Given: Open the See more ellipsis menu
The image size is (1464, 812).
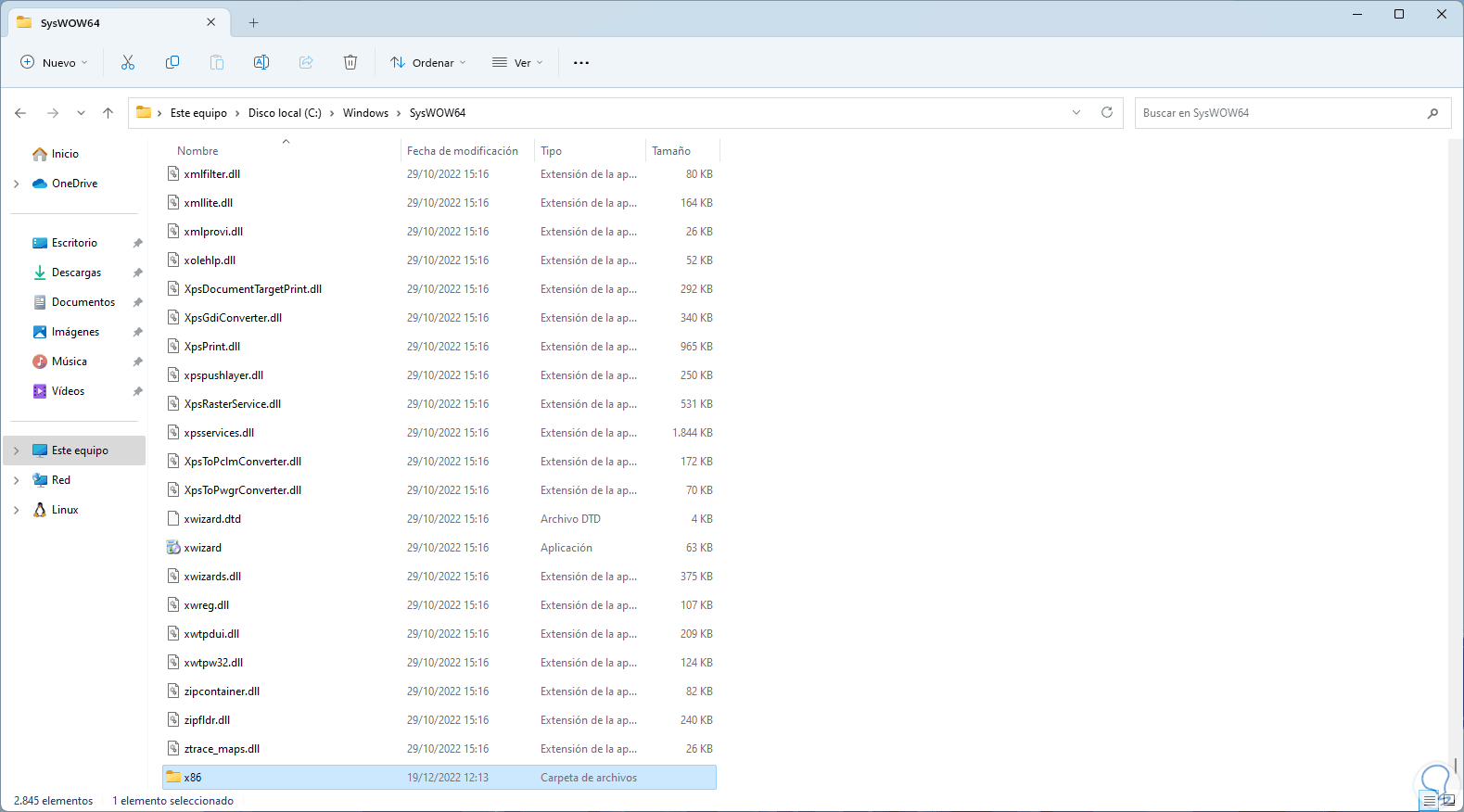Looking at the screenshot, I should (581, 62).
